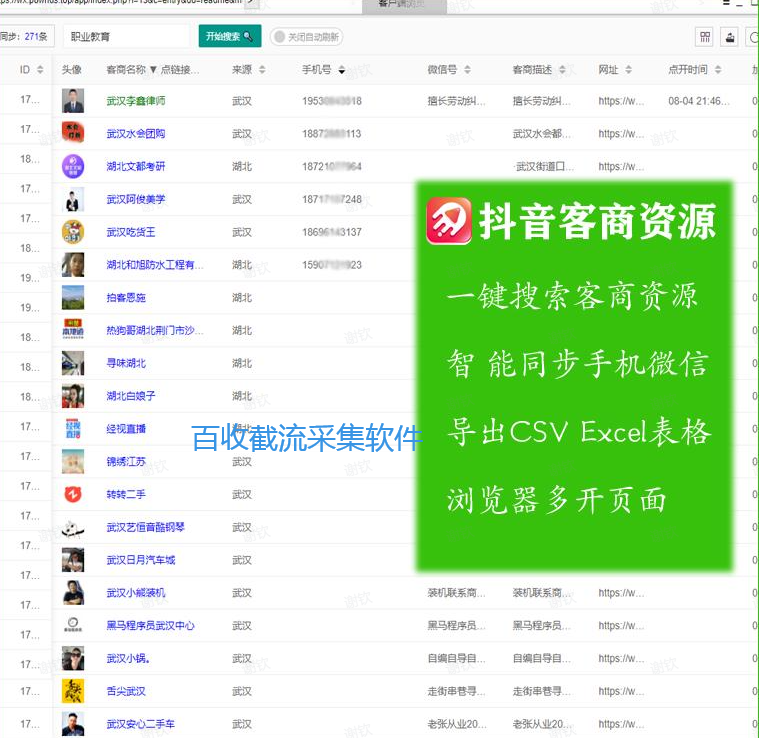Open the 锦绣江苏 link
Screen dimensions: 759x738
click(x=126, y=462)
